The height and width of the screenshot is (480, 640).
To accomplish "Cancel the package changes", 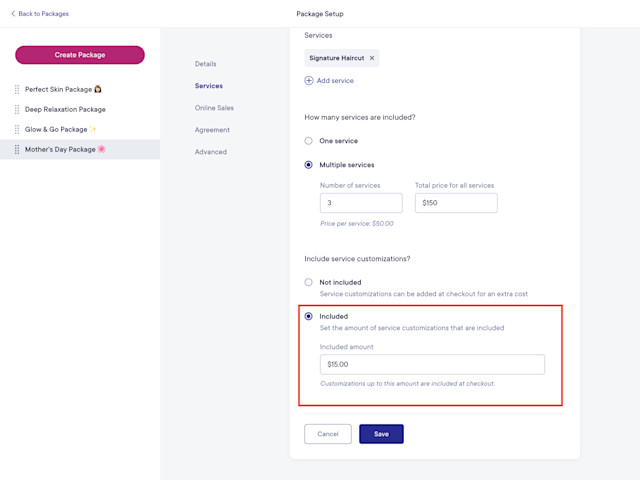I will point(328,434).
